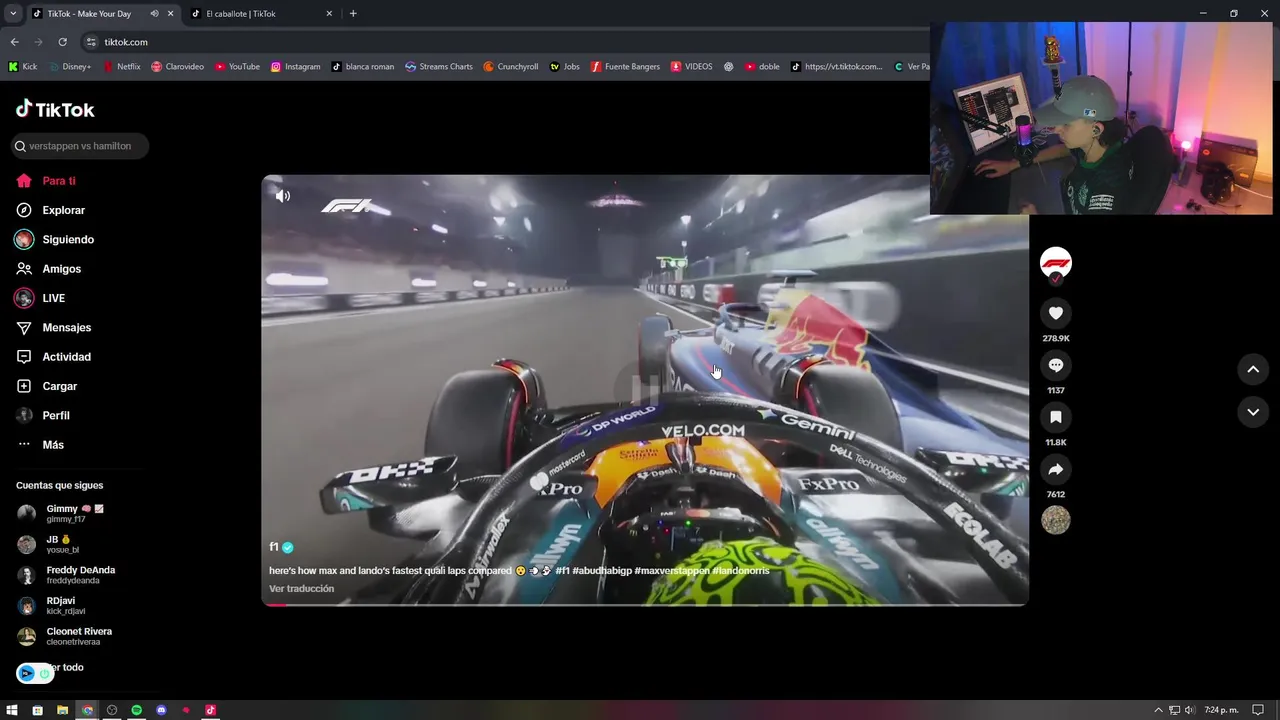
Task: Open Spotify from the taskbar
Action: point(136,710)
